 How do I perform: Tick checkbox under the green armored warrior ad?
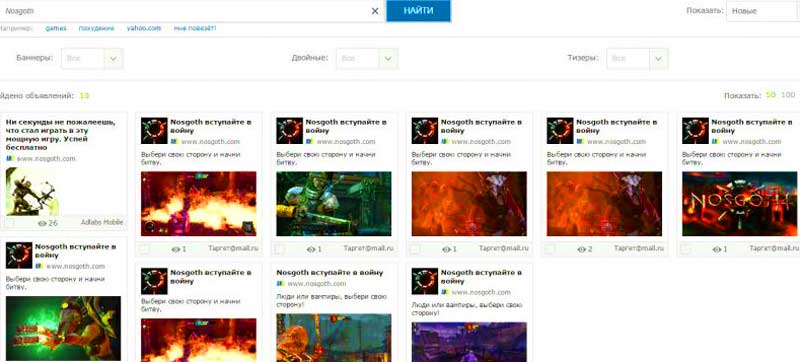click(x=280, y=249)
